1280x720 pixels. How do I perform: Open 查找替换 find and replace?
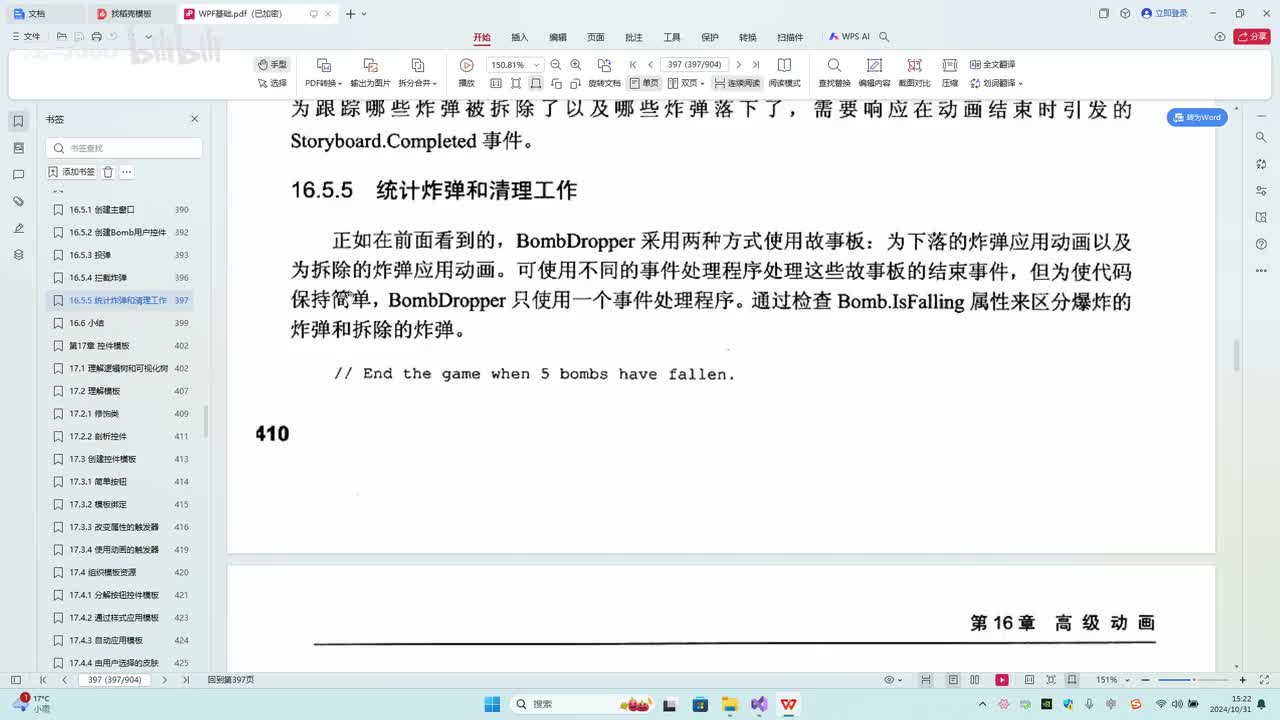(x=834, y=73)
